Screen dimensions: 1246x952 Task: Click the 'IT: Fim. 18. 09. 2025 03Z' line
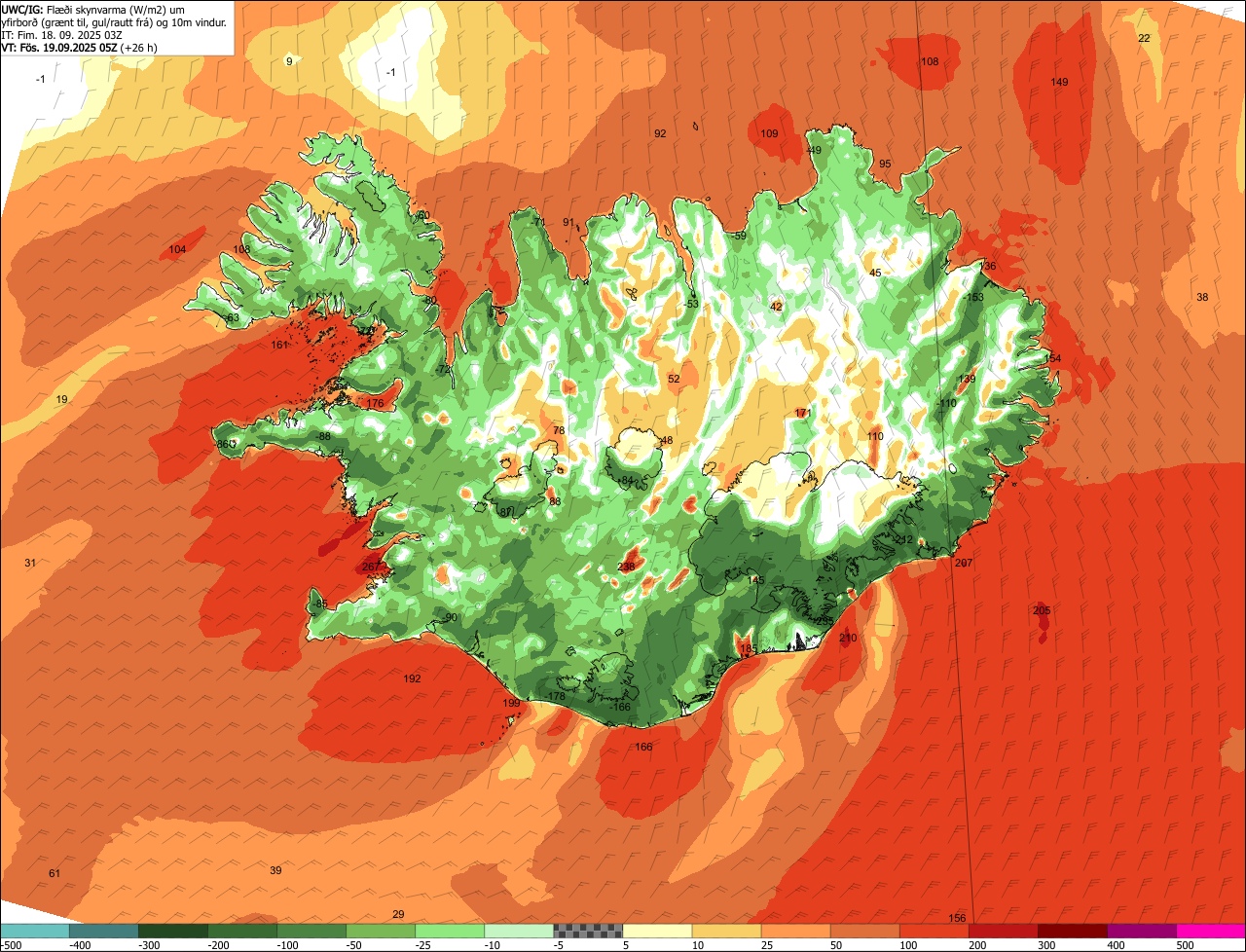point(61,35)
